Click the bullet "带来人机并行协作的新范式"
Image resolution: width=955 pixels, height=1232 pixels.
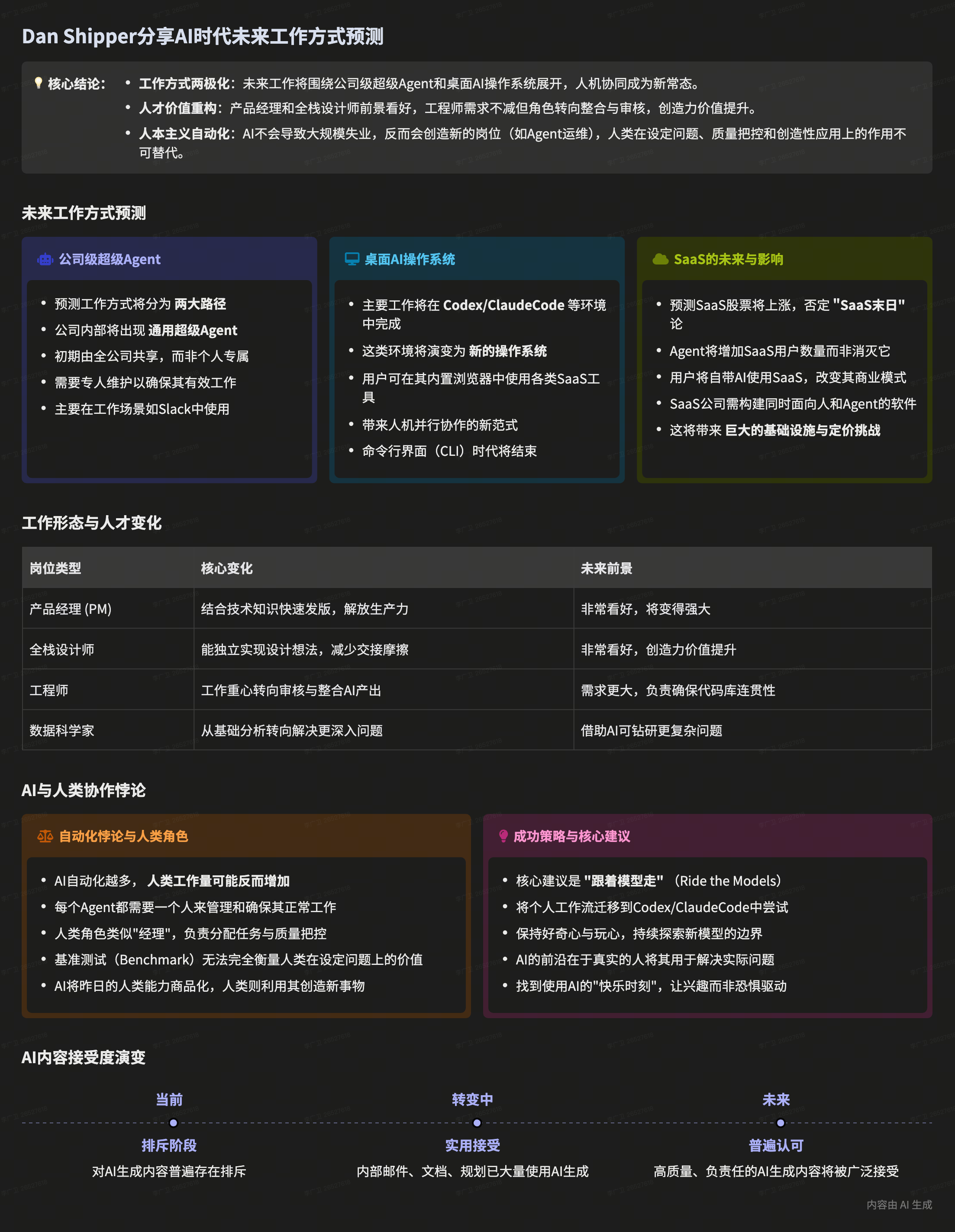(x=440, y=426)
